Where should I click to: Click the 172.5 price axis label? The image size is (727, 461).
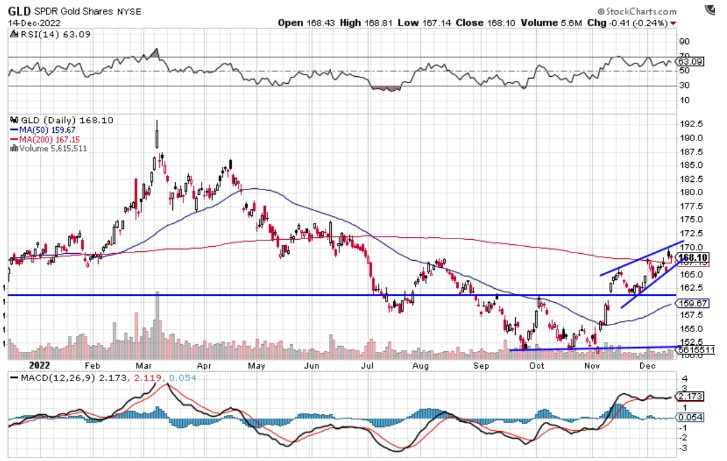tap(691, 233)
